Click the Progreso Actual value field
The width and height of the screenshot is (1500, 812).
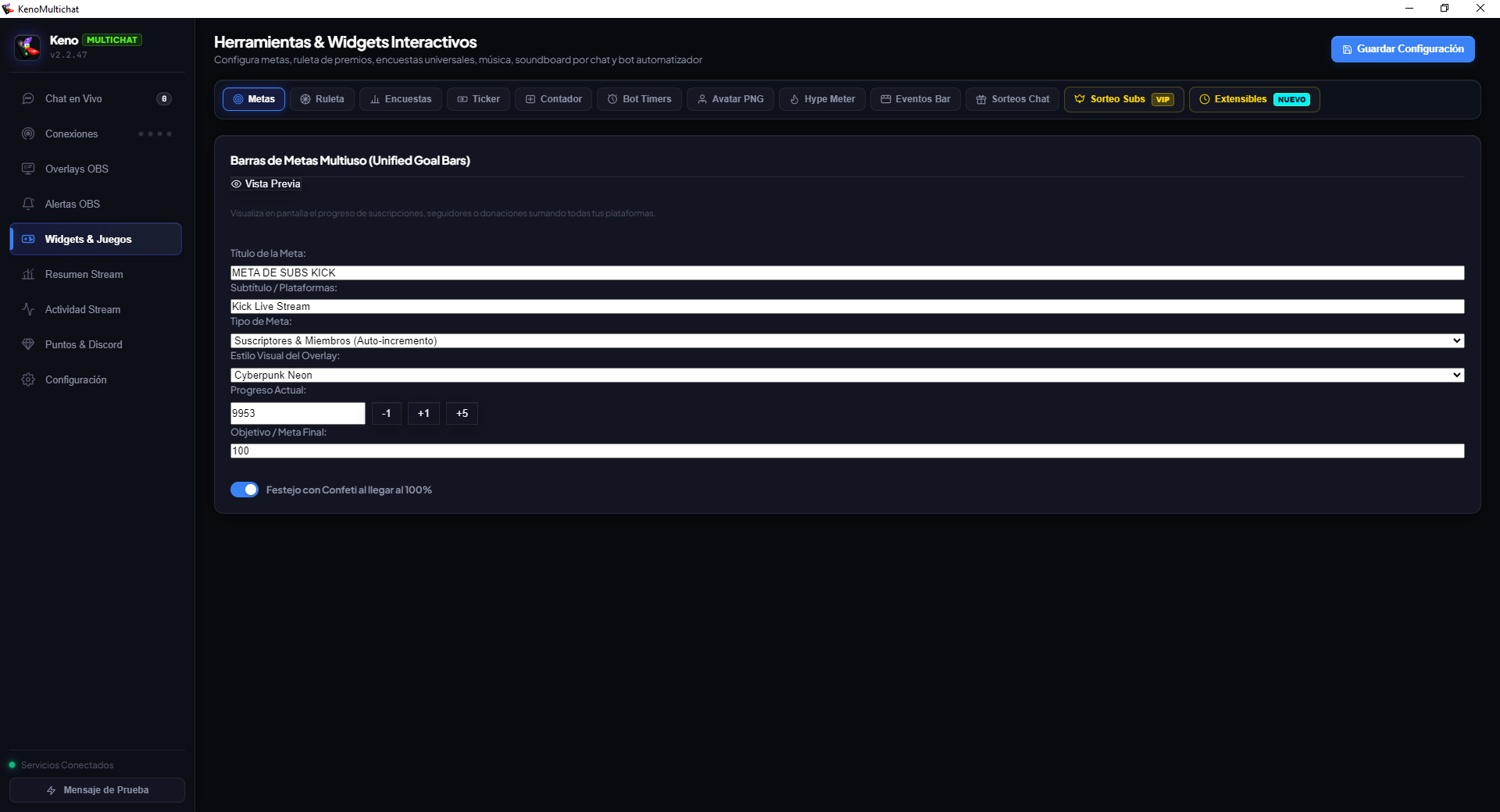298,413
